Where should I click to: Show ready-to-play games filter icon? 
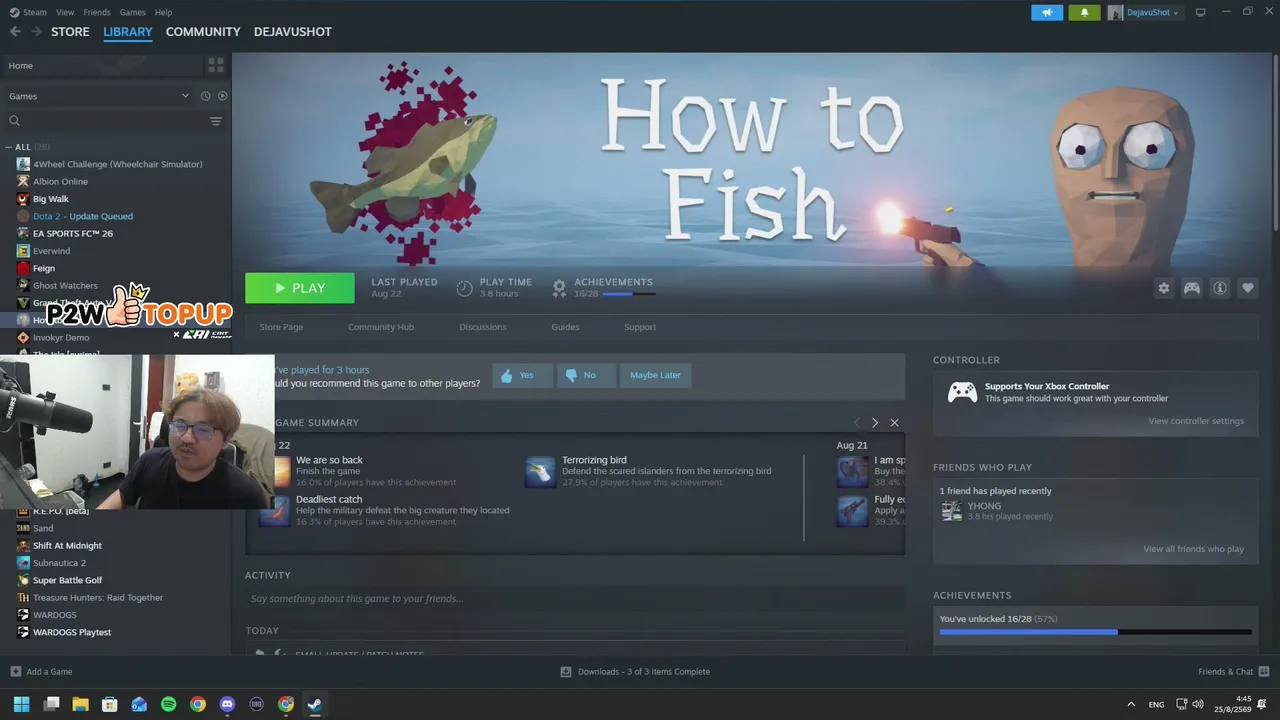[x=222, y=96]
